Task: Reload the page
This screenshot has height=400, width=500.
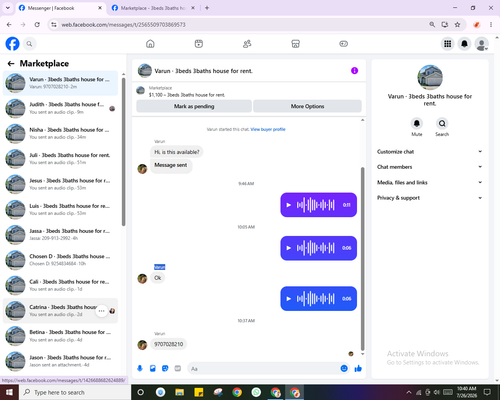Action: click(37, 25)
